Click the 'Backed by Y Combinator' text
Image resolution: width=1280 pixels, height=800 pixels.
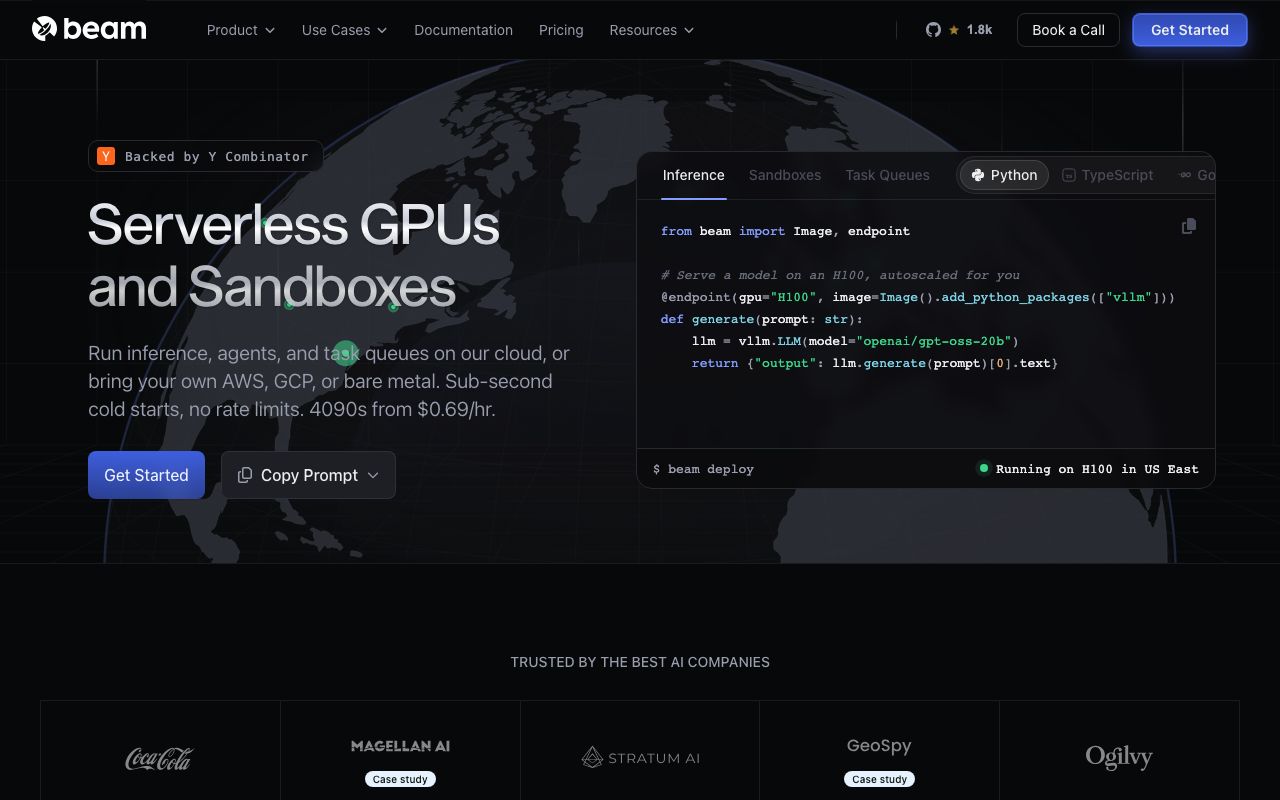click(x=216, y=156)
